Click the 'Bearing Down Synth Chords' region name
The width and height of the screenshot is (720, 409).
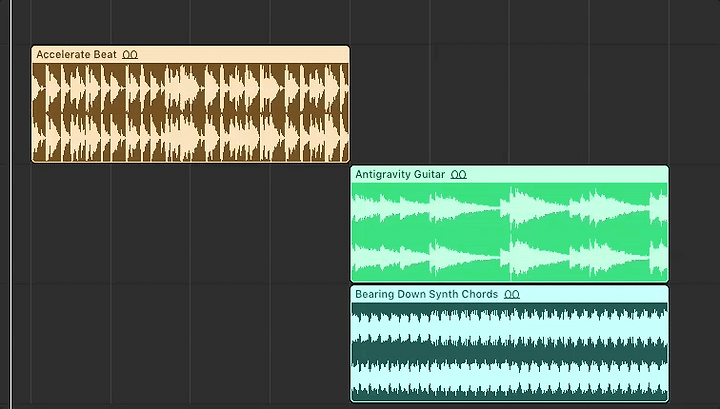[x=427, y=294]
